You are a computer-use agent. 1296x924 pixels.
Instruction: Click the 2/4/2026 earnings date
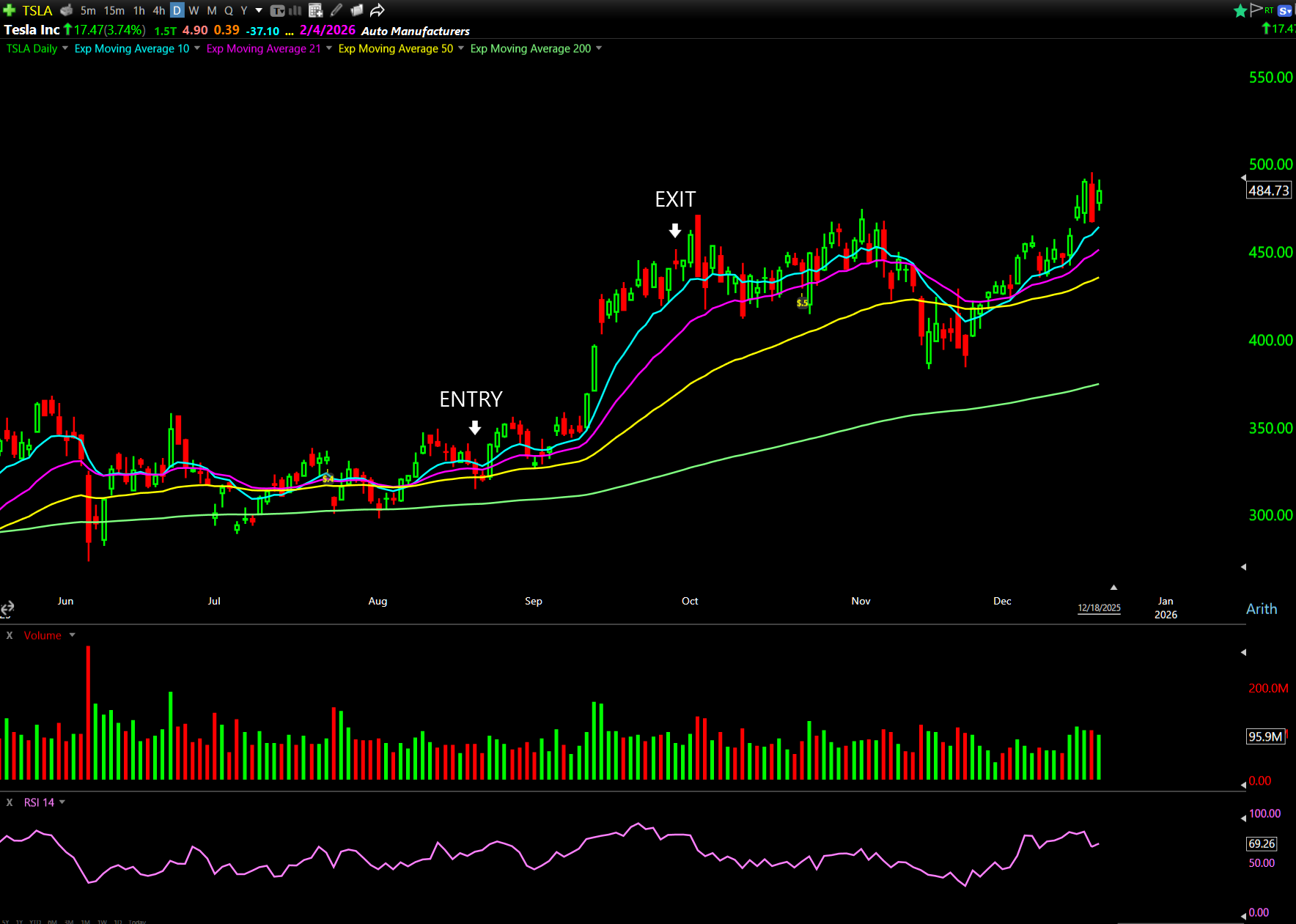(327, 30)
